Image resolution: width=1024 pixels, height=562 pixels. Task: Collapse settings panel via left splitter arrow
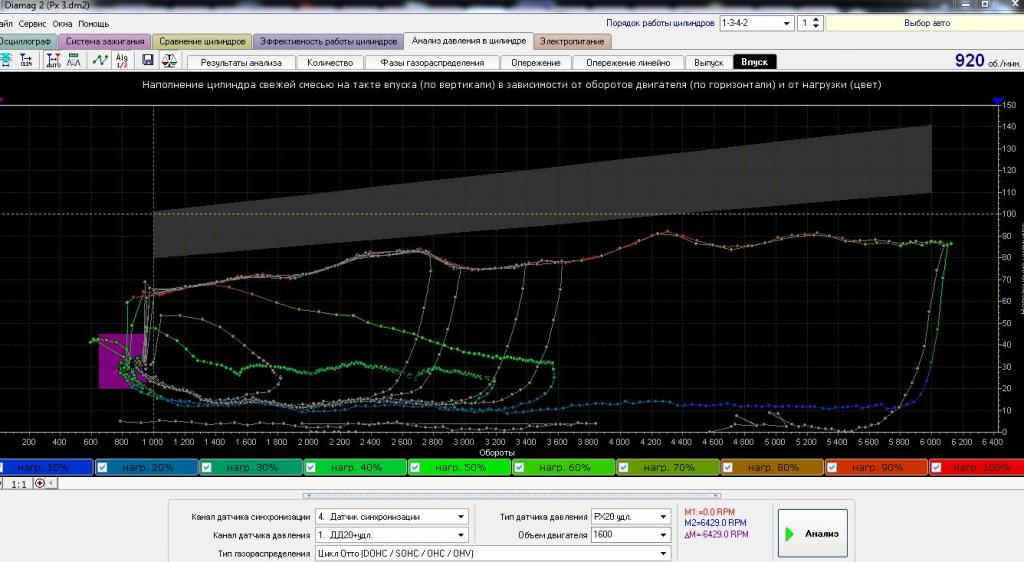pos(307,495)
